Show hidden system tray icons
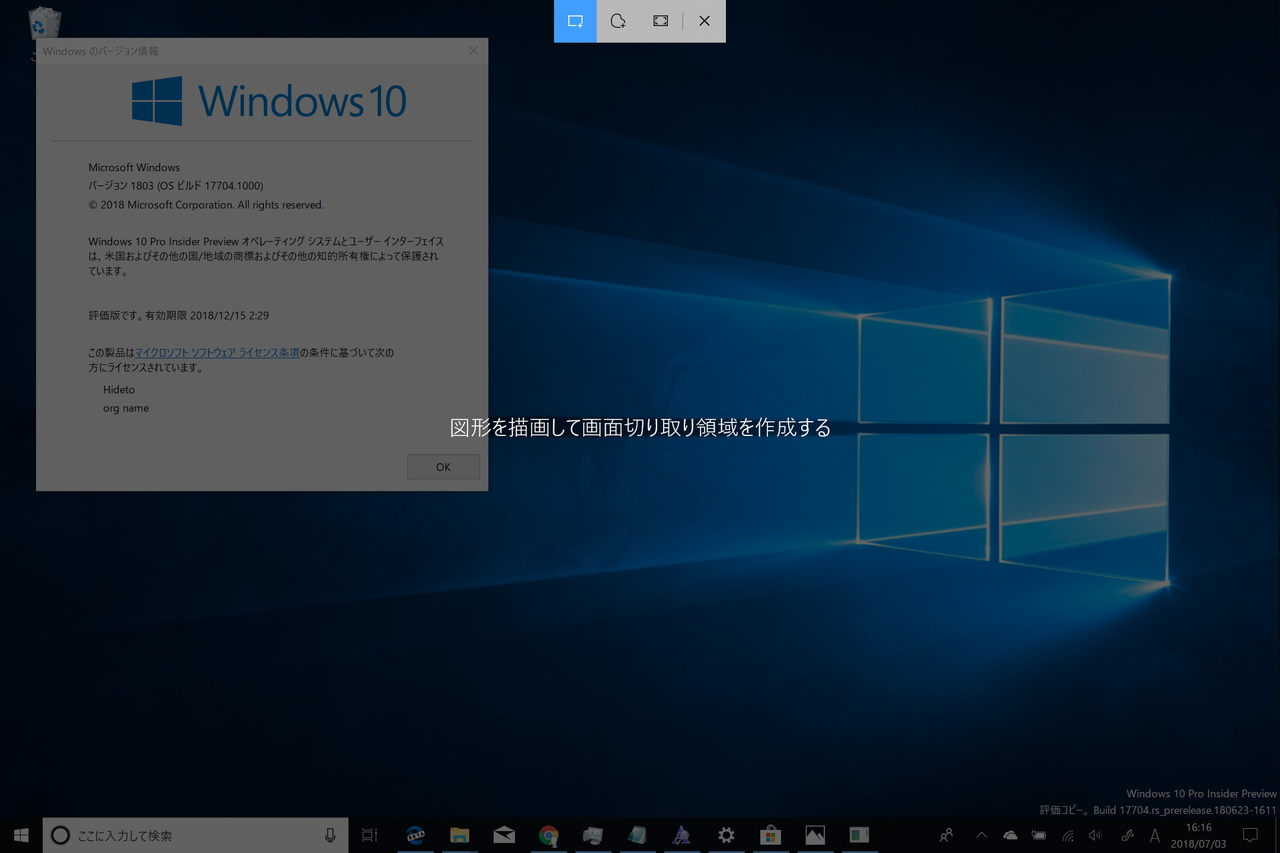1280x853 pixels. pos(981,835)
